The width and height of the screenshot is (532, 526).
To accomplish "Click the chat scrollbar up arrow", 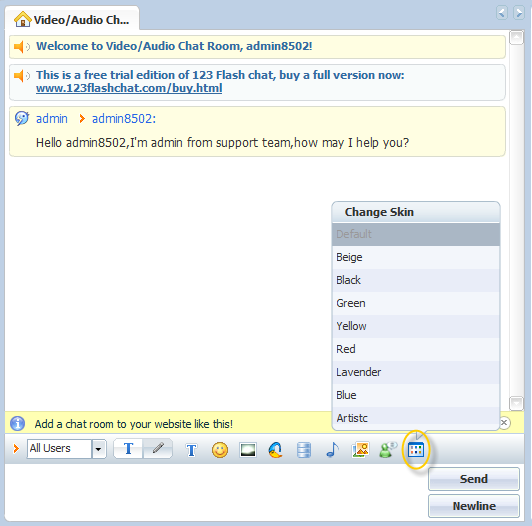I will click(516, 37).
